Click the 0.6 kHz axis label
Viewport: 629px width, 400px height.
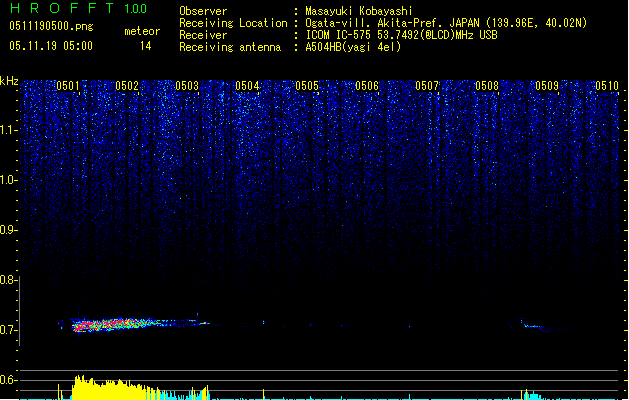pos(8,380)
